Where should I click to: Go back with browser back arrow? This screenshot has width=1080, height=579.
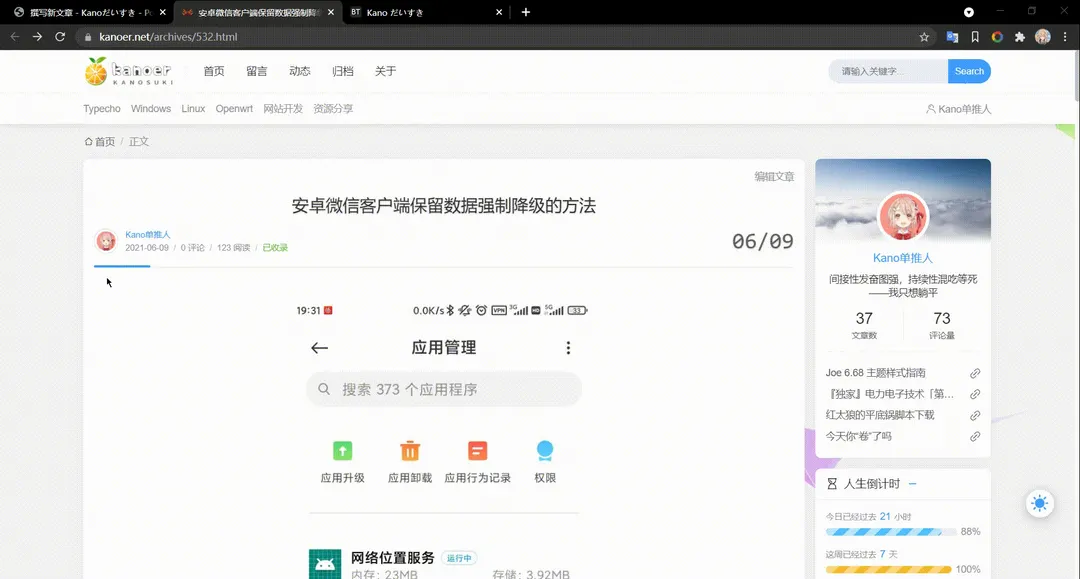[14, 36]
